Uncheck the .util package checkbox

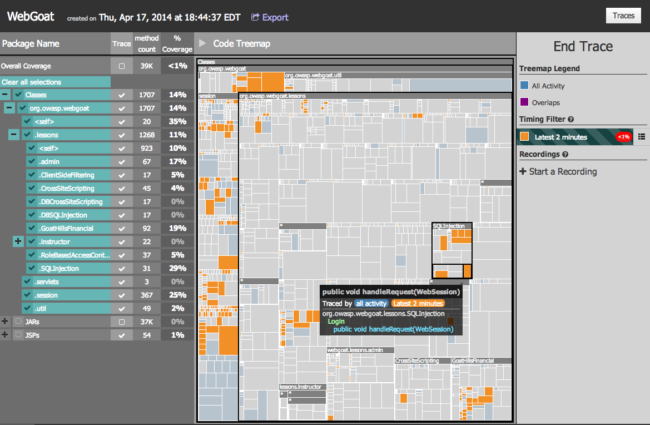click(27, 308)
